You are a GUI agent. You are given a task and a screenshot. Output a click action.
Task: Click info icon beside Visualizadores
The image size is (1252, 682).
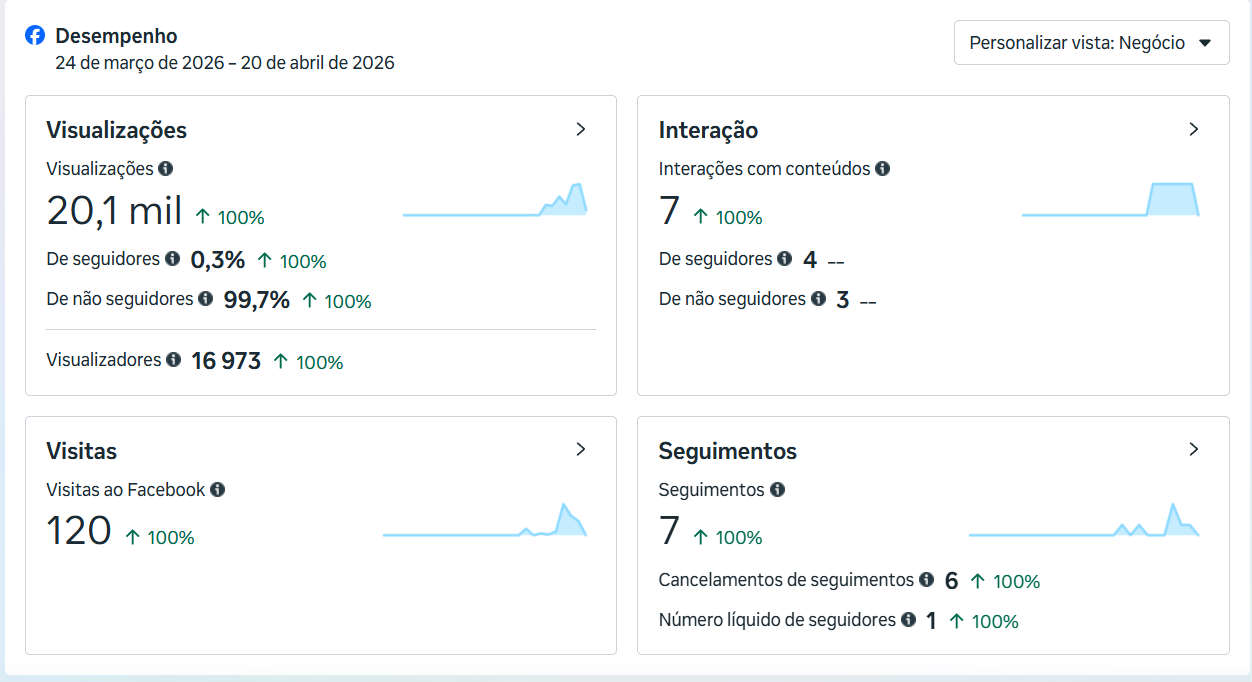[x=174, y=359]
